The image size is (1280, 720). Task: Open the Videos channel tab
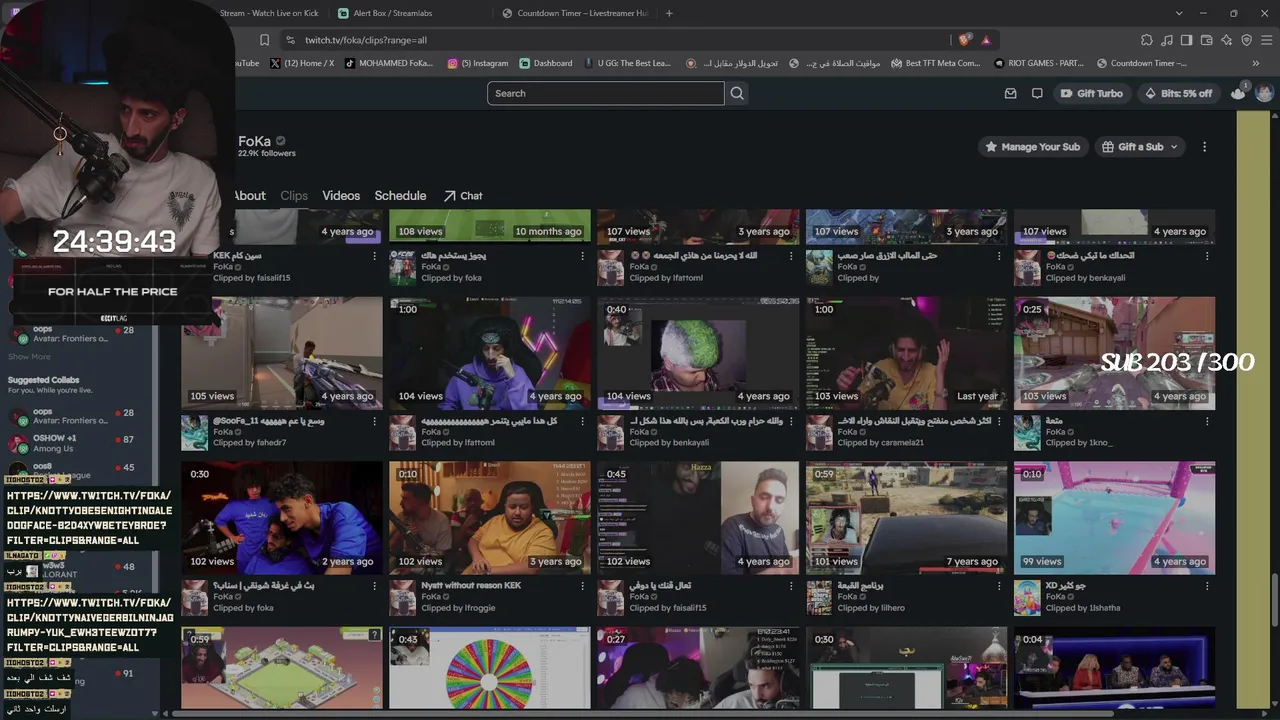(341, 196)
